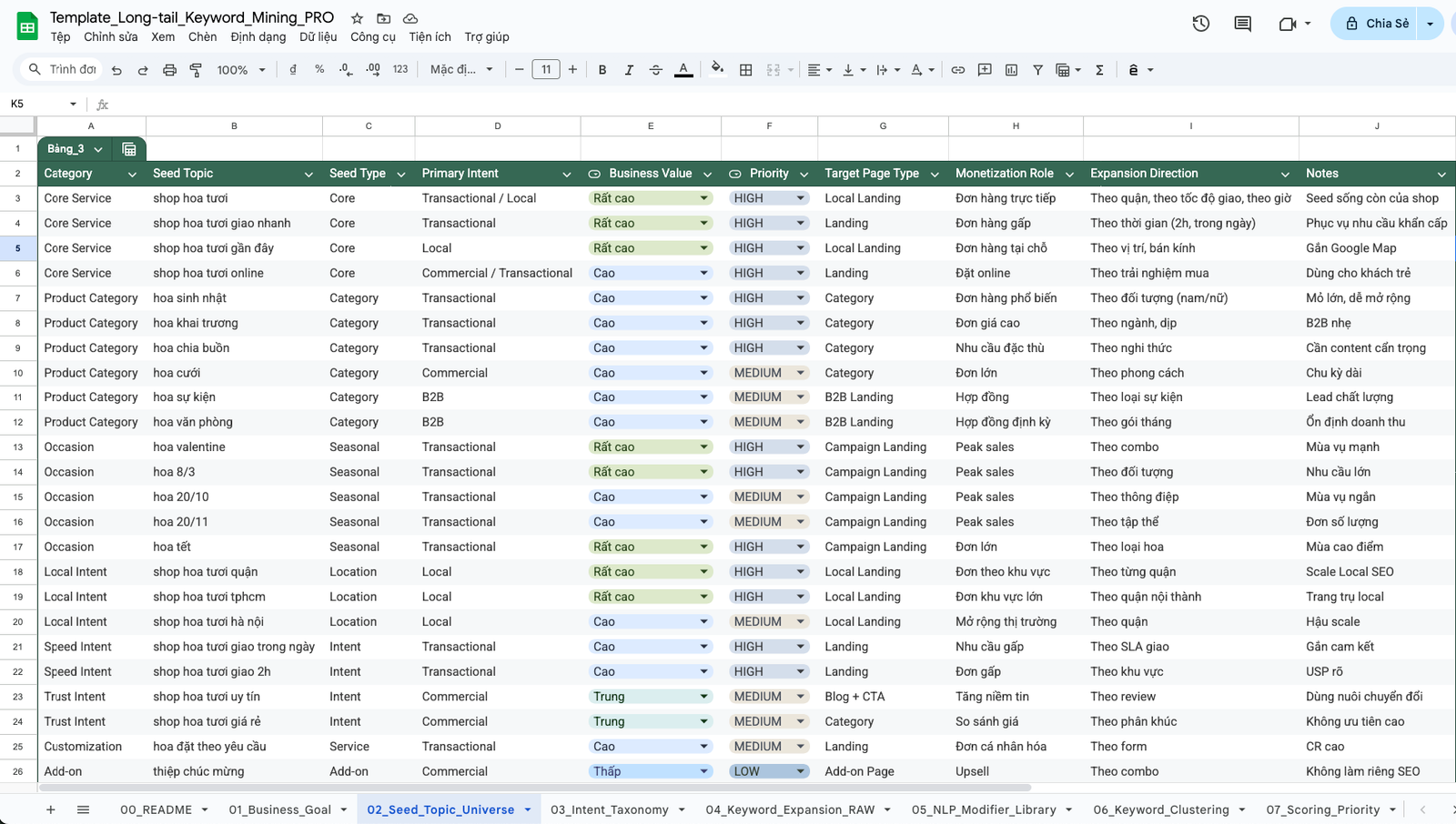Open the Tiện ích menu
1456x824 pixels.
(430, 37)
